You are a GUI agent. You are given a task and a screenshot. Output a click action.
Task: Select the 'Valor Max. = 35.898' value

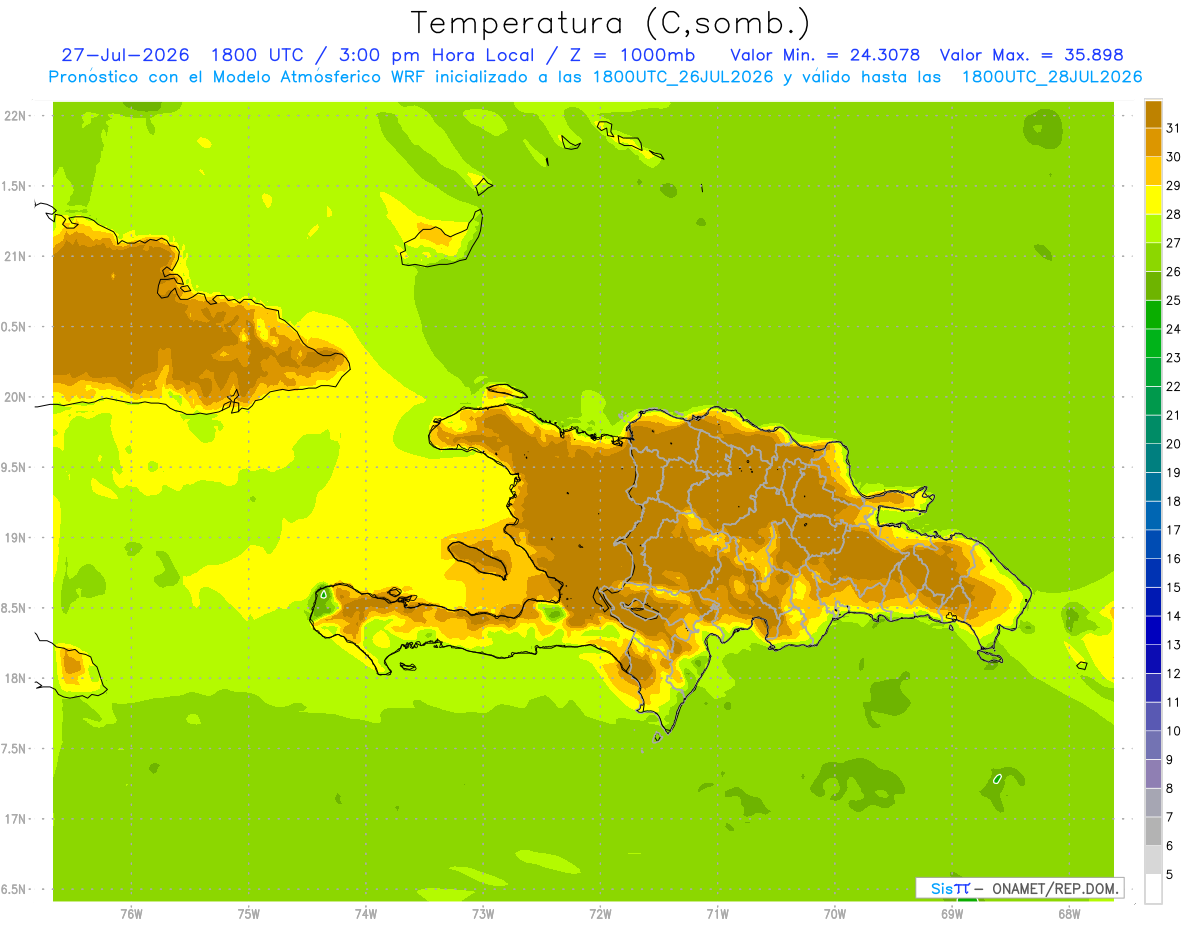(x=1031, y=54)
